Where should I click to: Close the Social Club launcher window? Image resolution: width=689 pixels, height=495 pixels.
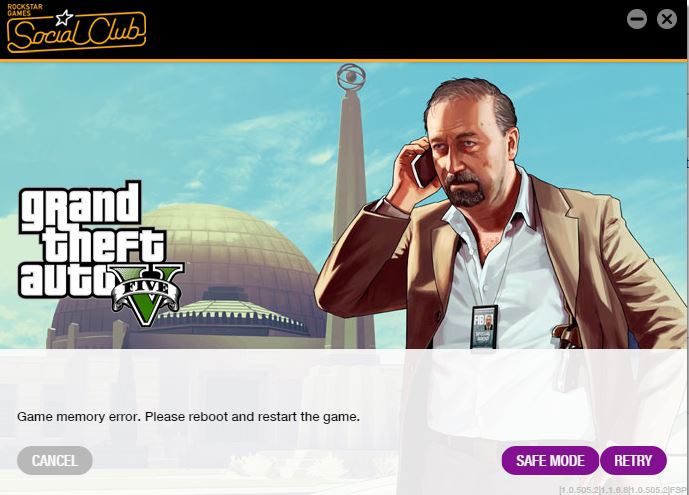point(667,19)
